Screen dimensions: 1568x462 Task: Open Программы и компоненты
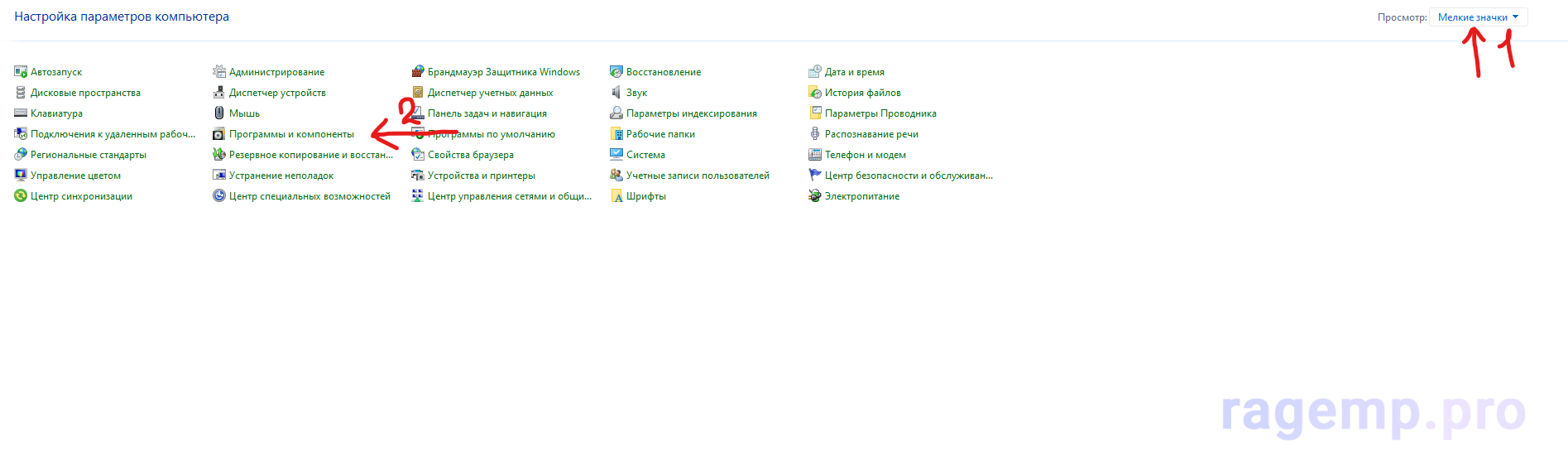tap(291, 134)
